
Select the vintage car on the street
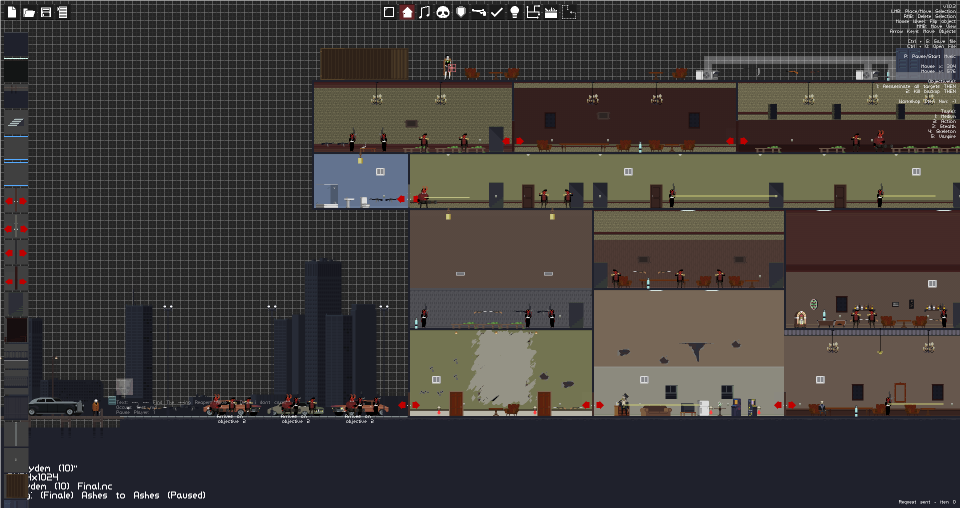[54, 406]
